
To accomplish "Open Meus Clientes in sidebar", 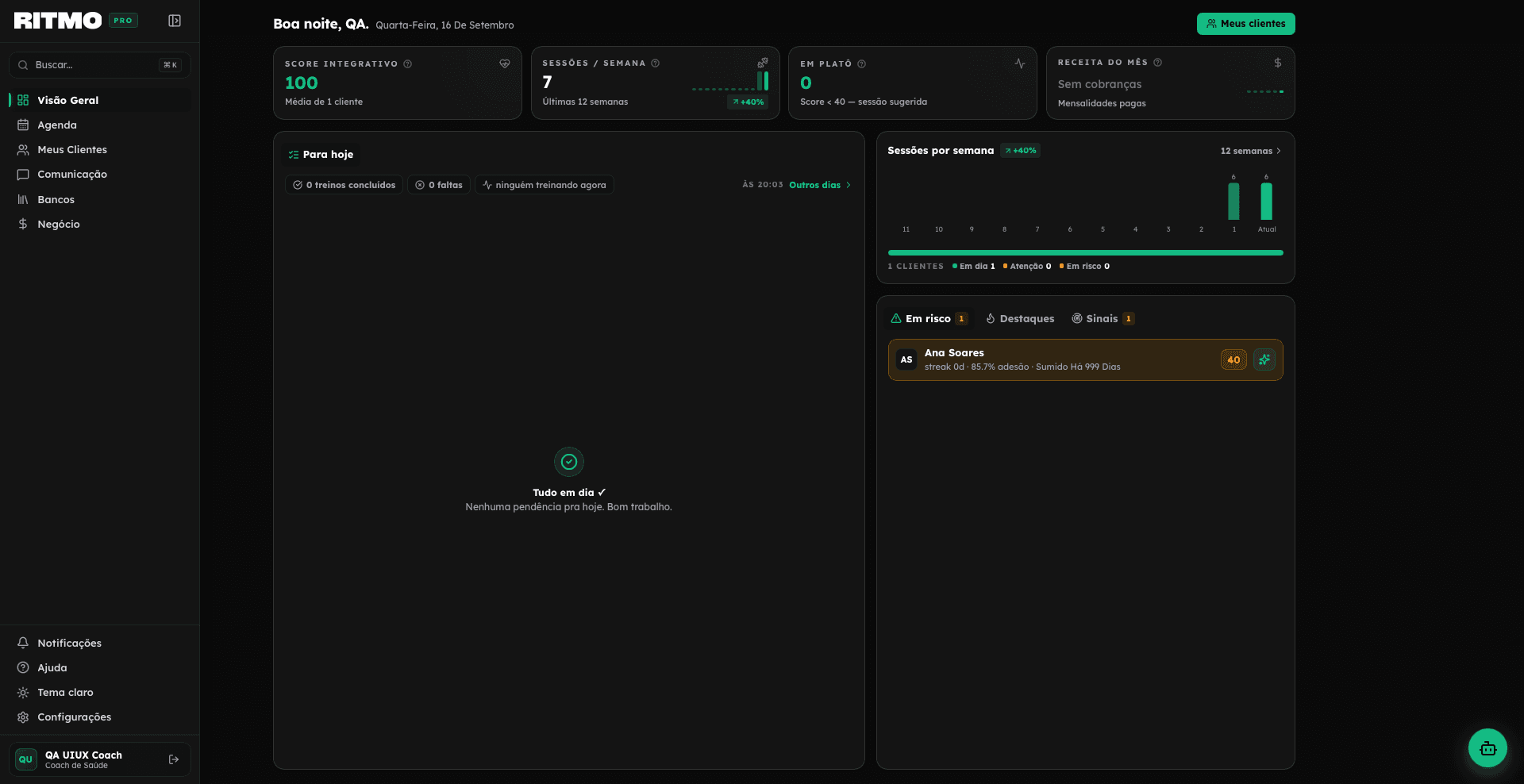I will tap(100, 149).
